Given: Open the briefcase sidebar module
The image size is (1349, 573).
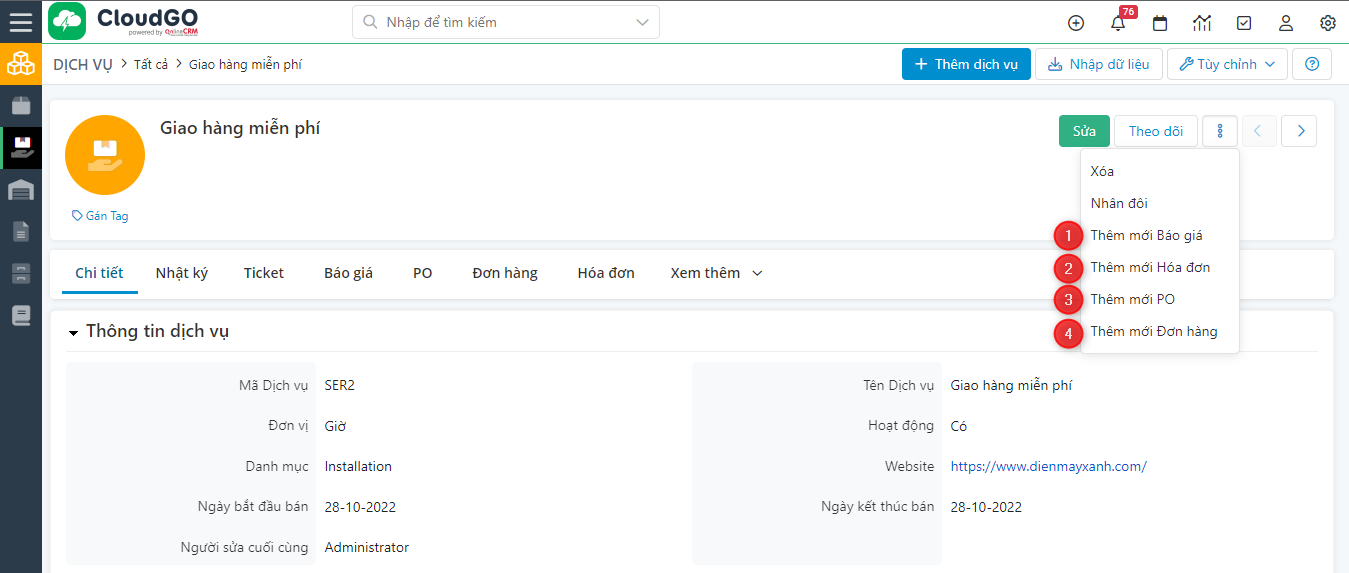Looking at the screenshot, I should [x=20, y=106].
